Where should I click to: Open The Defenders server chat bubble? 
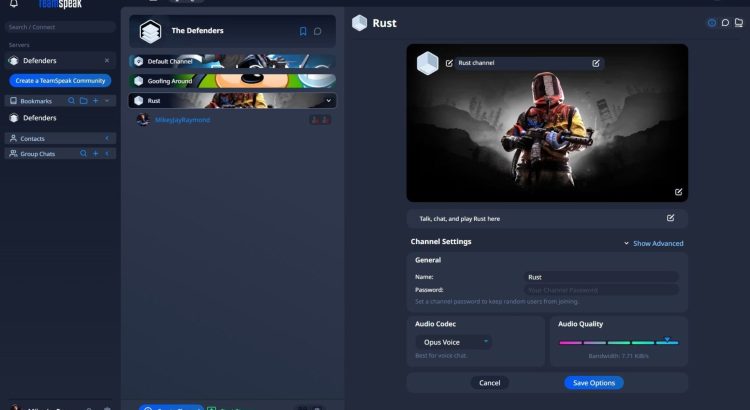pos(318,31)
